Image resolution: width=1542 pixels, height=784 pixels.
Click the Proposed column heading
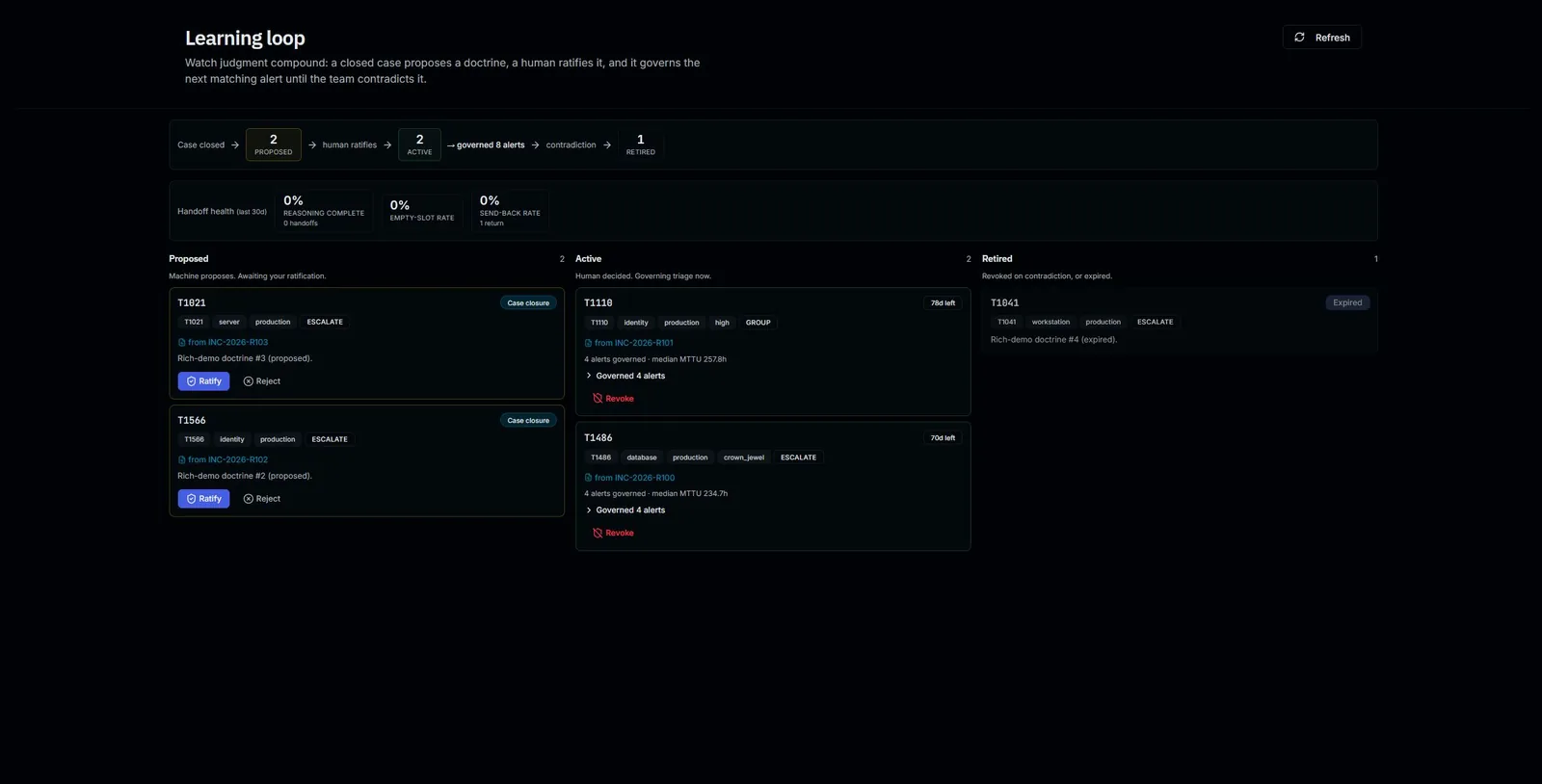point(189,259)
